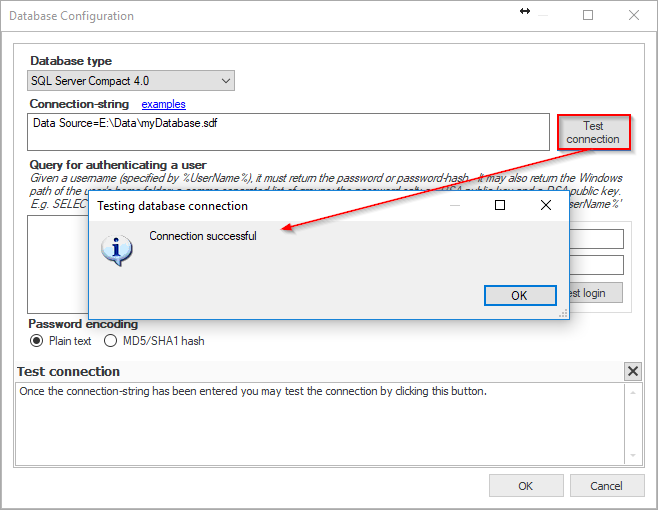Maximize the Database Configuration window

click(588, 15)
